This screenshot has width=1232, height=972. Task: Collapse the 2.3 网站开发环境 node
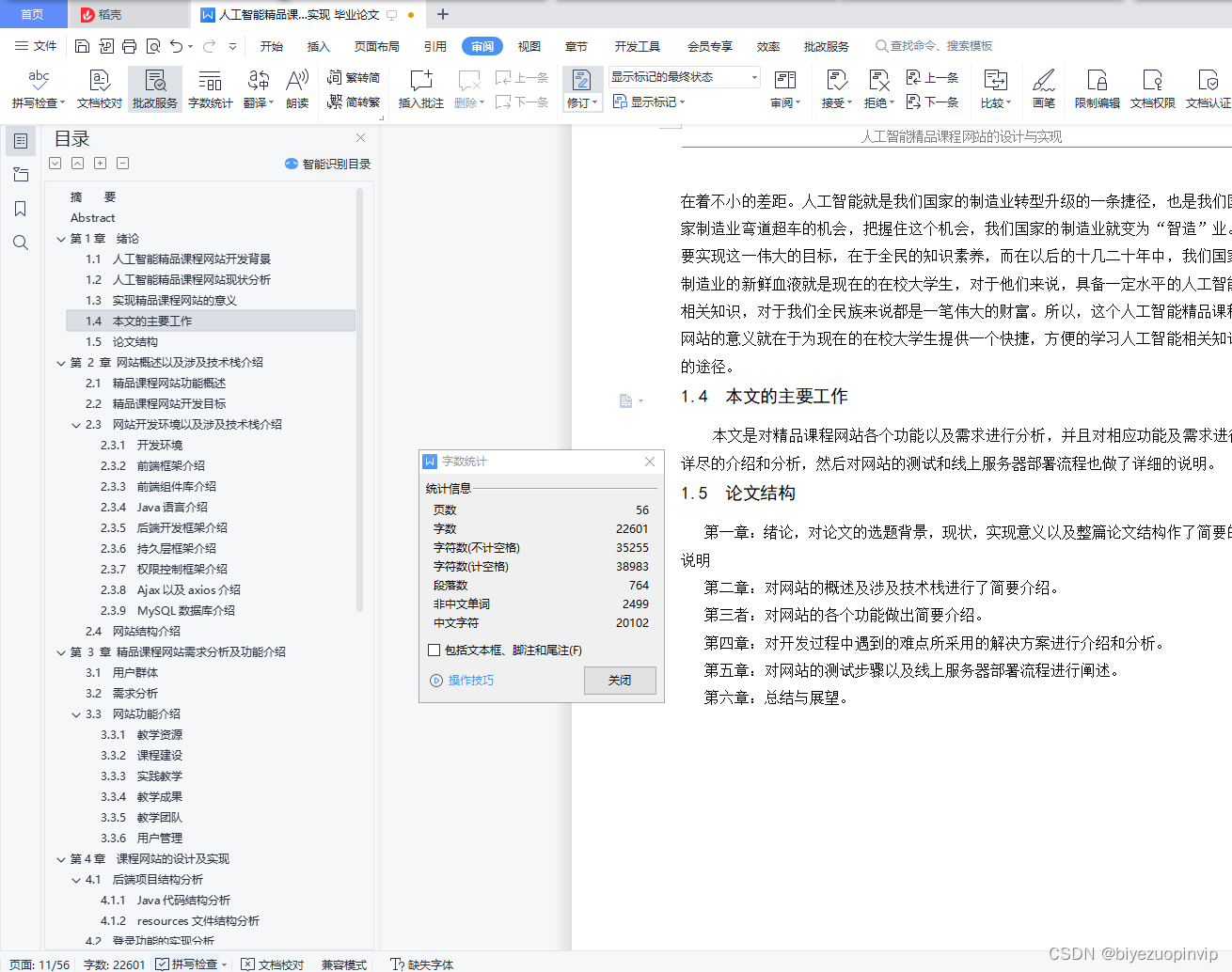point(76,425)
